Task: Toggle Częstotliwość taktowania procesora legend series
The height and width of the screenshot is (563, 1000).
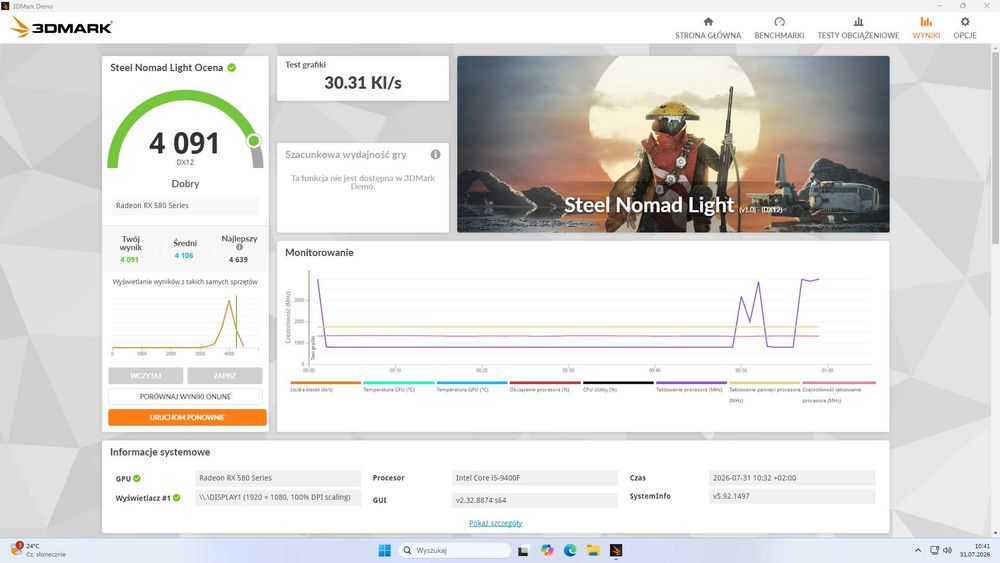Action: [x=839, y=392]
